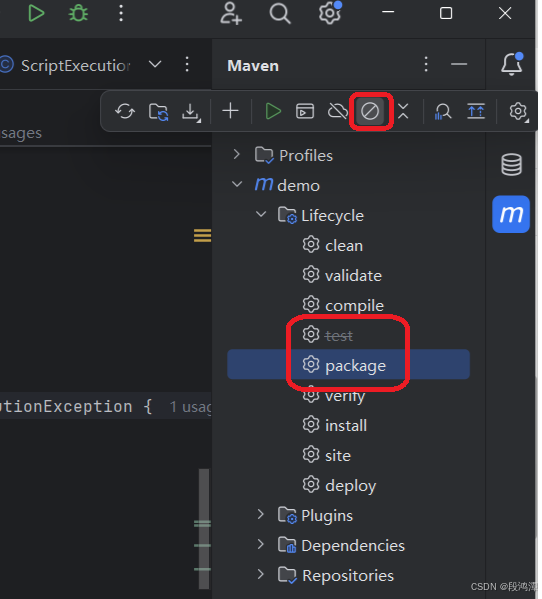Open the ScriptExecution tab dropdown chevron
This screenshot has width=542, height=599.
point(155,64)
